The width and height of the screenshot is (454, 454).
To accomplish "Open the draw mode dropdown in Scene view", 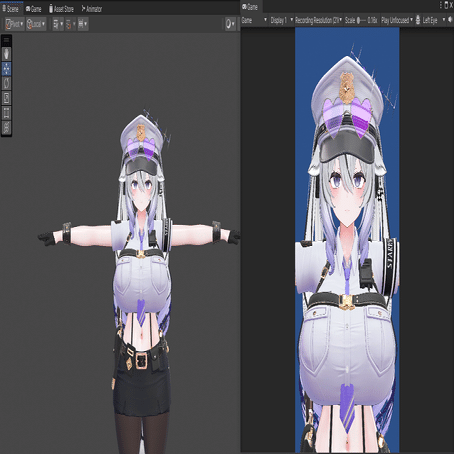I will pyautogui.click(x=230, y=24).
